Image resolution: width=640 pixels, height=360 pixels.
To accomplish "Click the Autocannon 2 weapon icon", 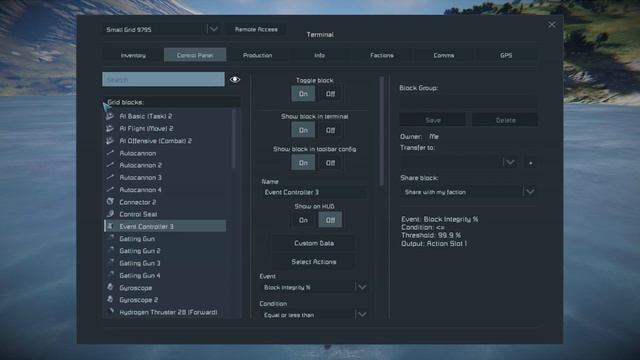I will [110, 165].
